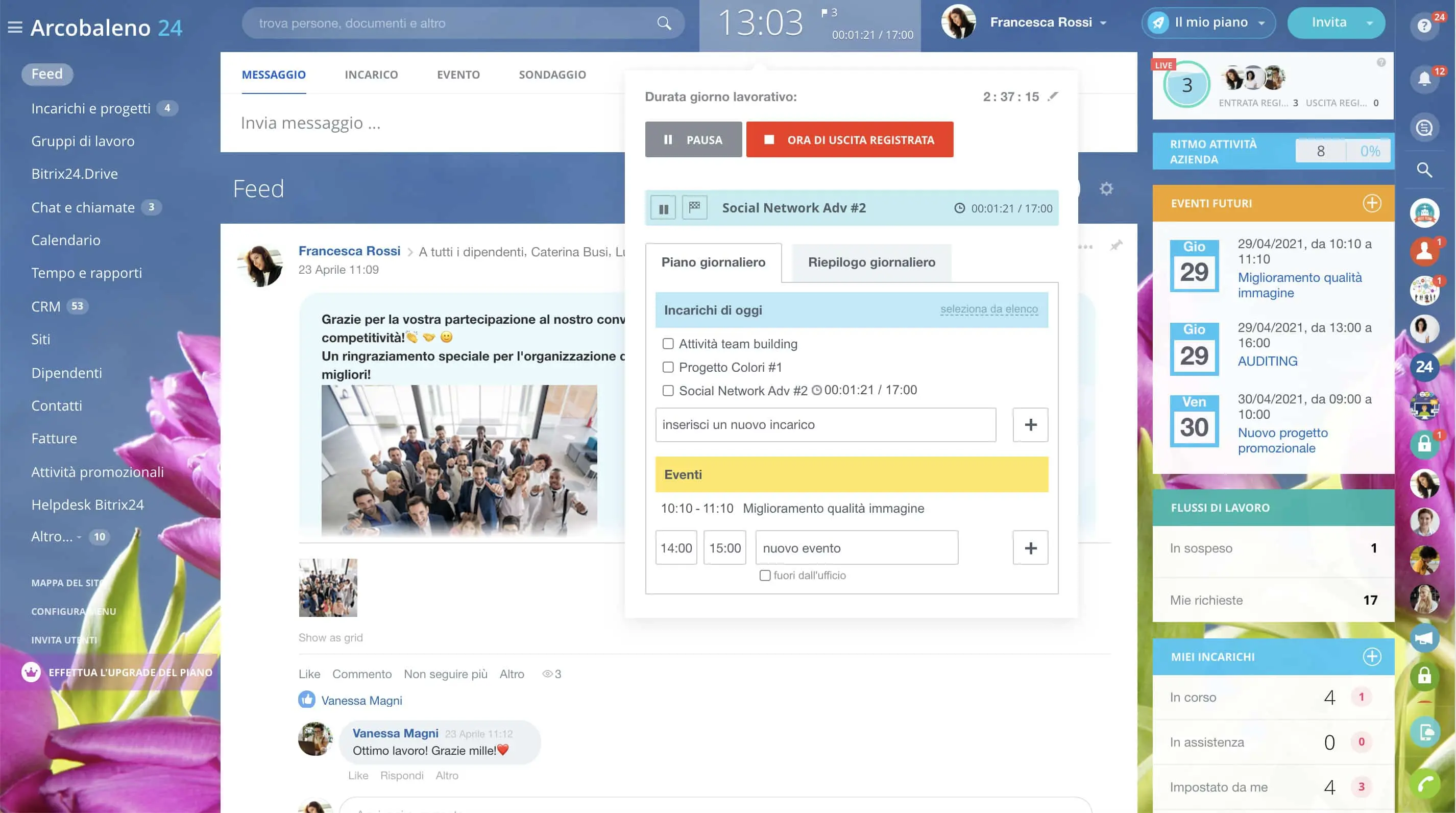The width and height of the screenshot is (1456, 813).
Task: Add new task with plus button
Action: pyautogui.click(x=1030, y=424)
